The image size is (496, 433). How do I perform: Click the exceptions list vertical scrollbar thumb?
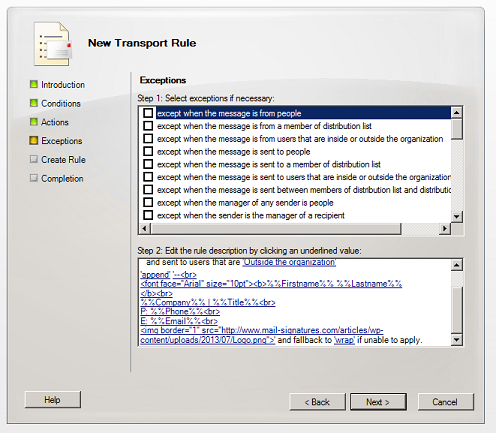click(456, 129)
